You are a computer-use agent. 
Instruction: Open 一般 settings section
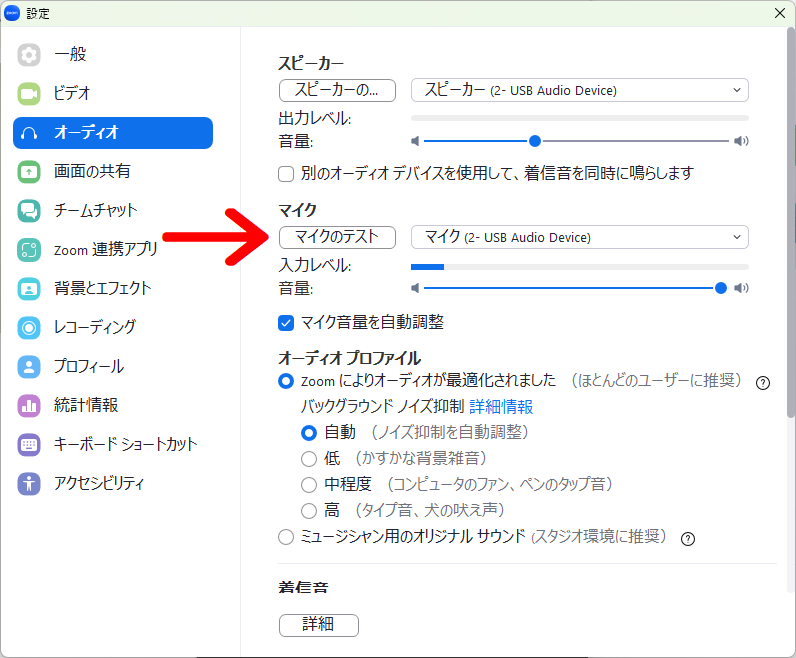click(x=113, y=54)
